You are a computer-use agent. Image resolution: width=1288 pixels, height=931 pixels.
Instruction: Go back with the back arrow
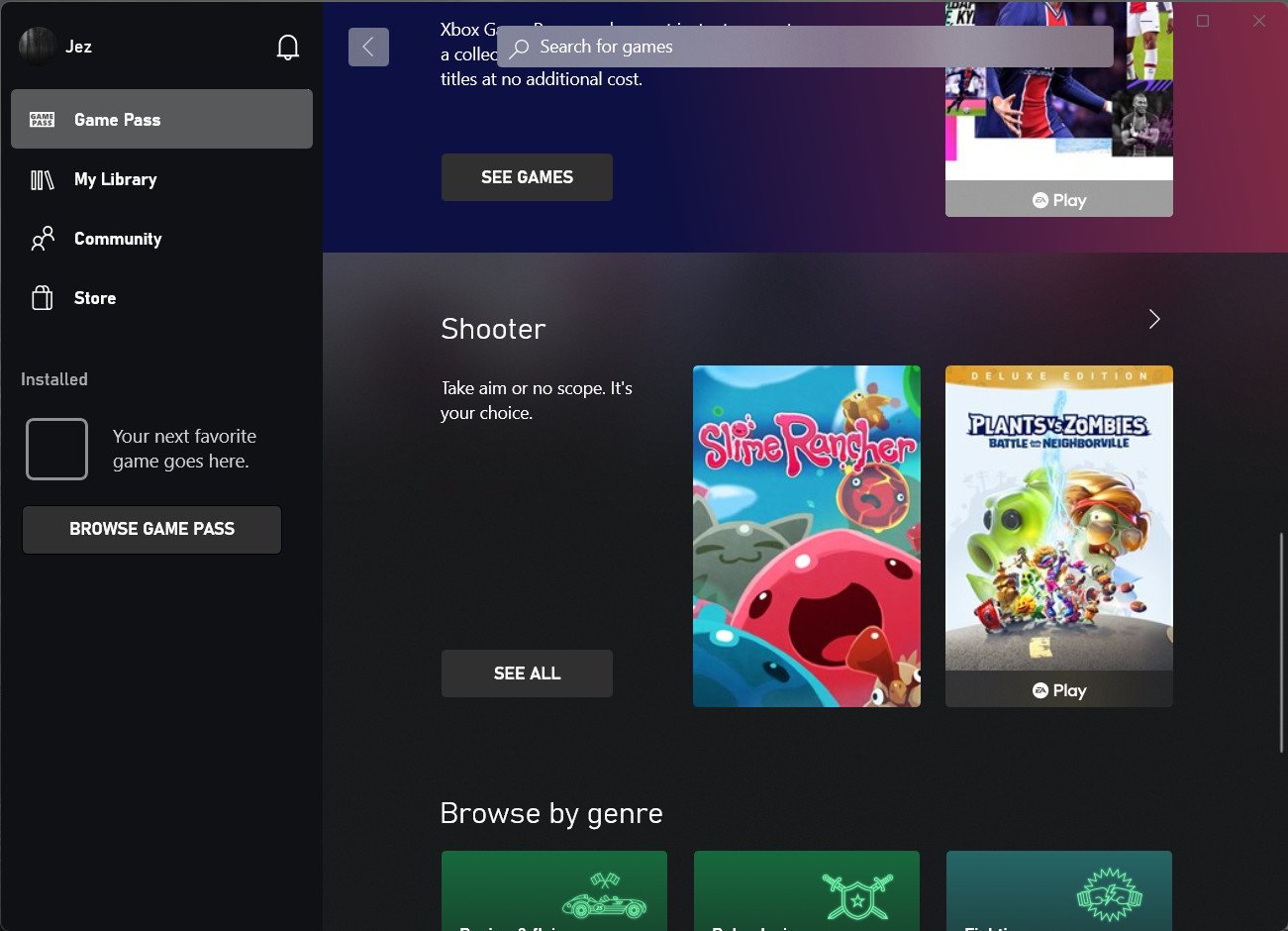368,47
